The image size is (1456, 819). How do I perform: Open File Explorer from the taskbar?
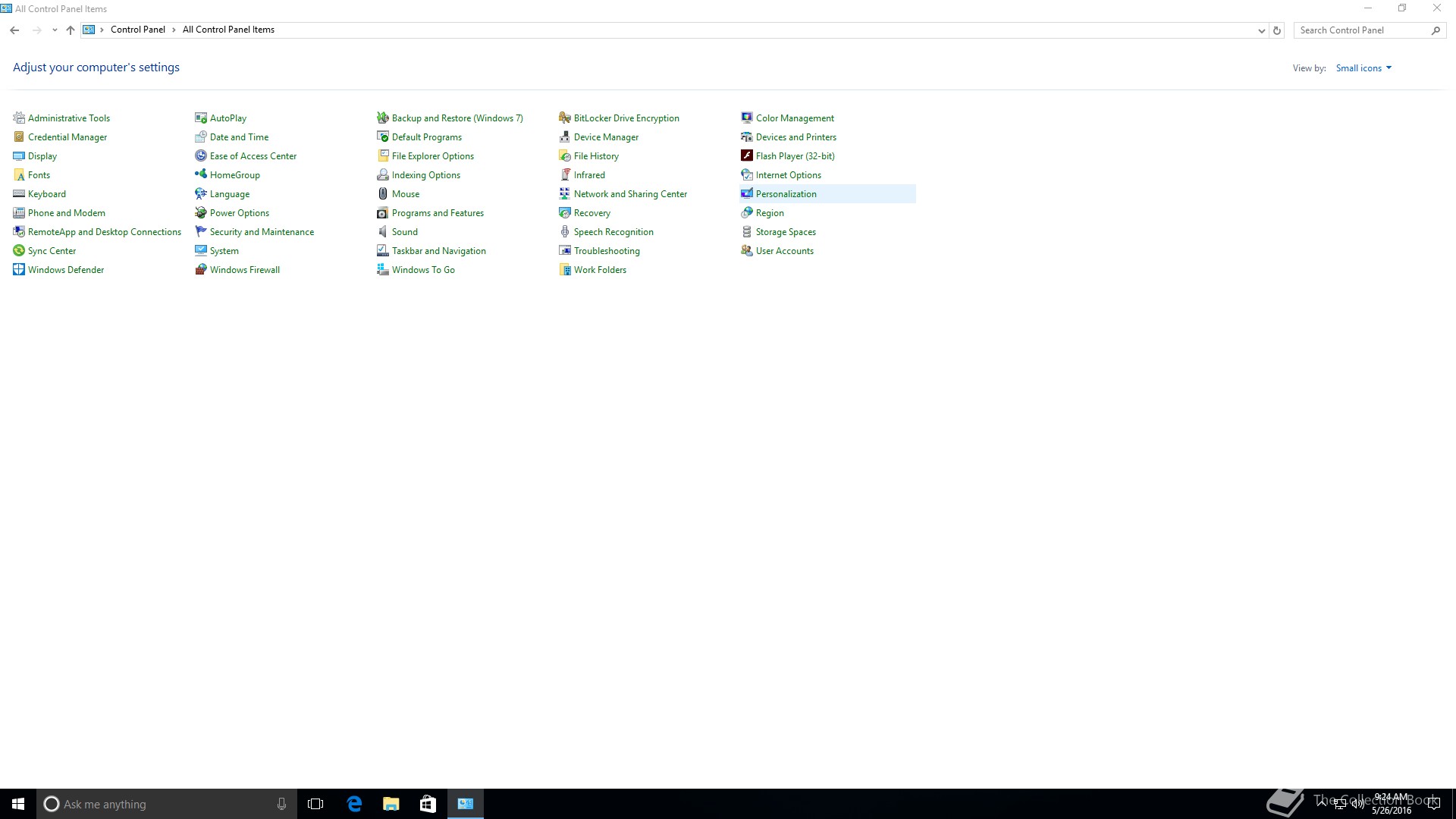pos(391,804)
